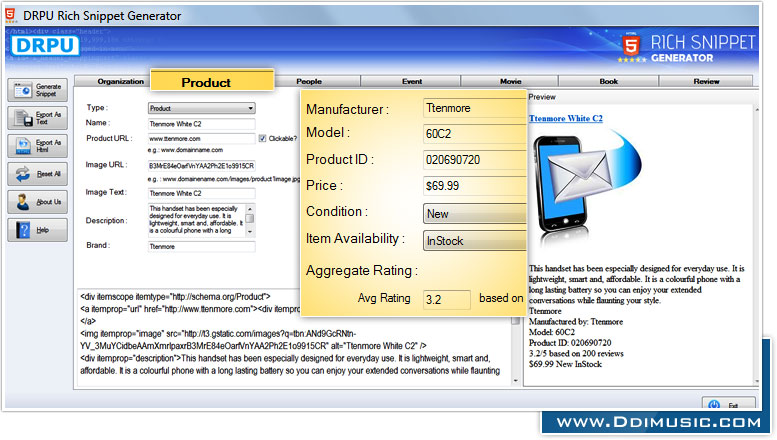
Task: Click the Name input field
Action: pos(202,124)
